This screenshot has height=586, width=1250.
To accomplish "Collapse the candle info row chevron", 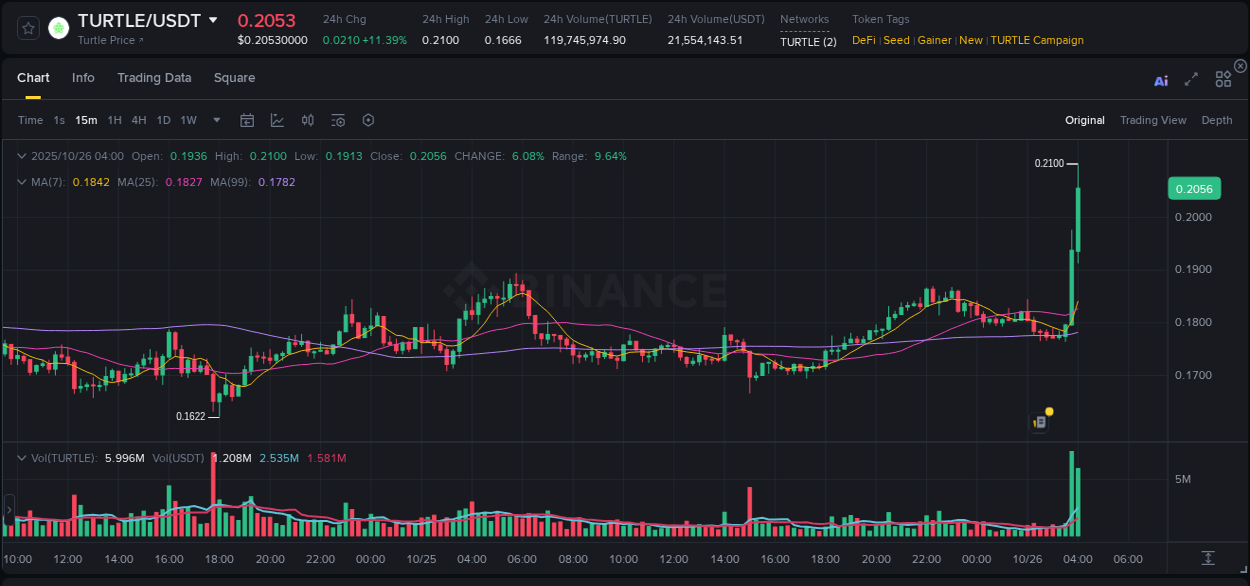I will coord(22,156).
